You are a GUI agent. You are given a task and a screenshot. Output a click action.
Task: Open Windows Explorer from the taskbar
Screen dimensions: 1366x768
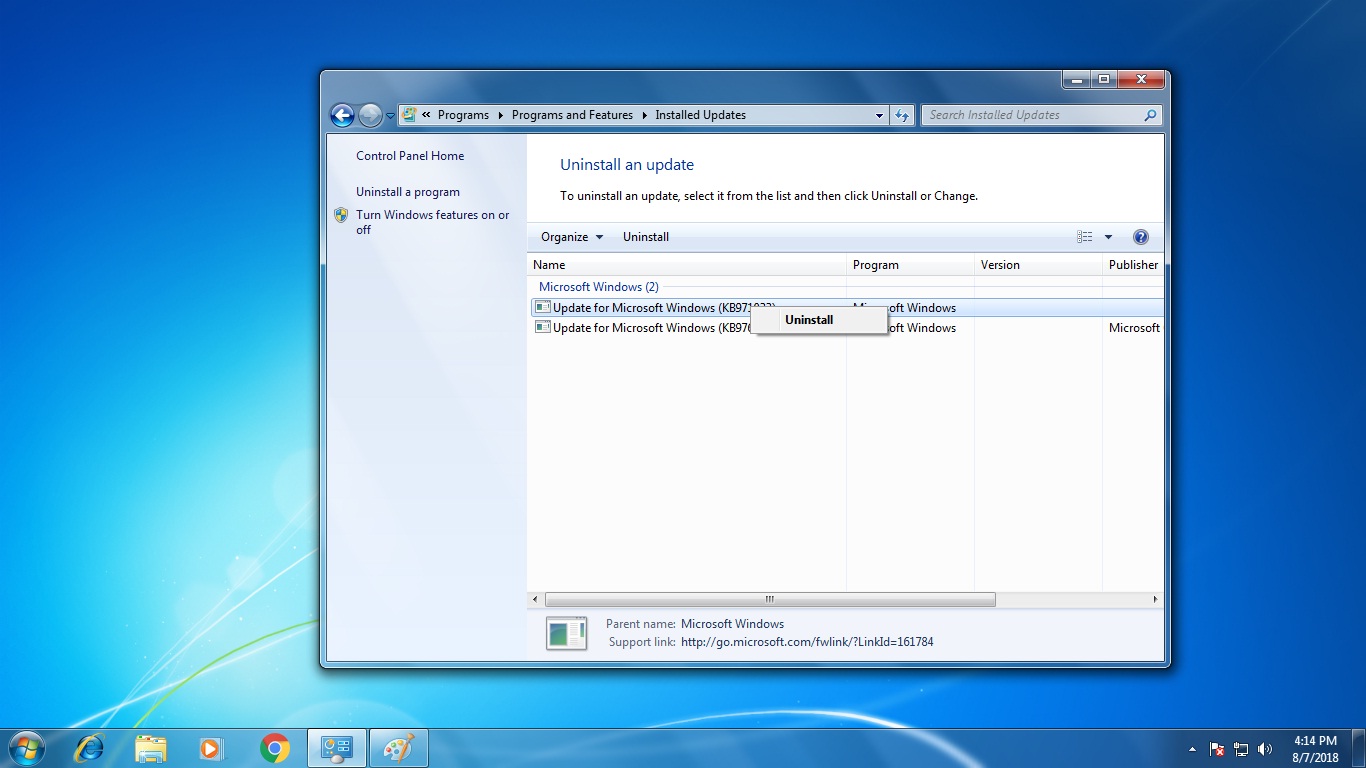(x=150, y=747)
